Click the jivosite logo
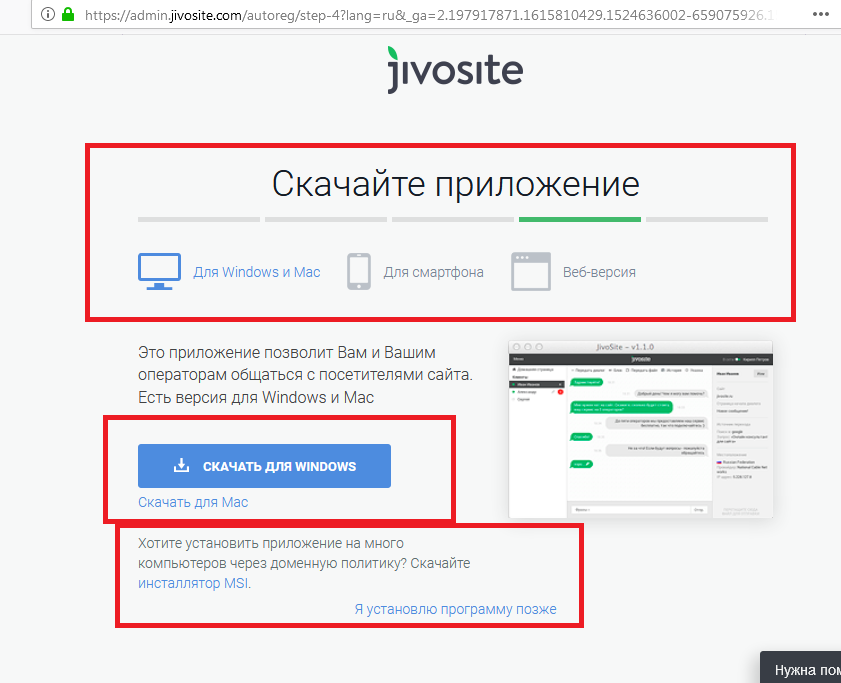 tap(455, 70)
